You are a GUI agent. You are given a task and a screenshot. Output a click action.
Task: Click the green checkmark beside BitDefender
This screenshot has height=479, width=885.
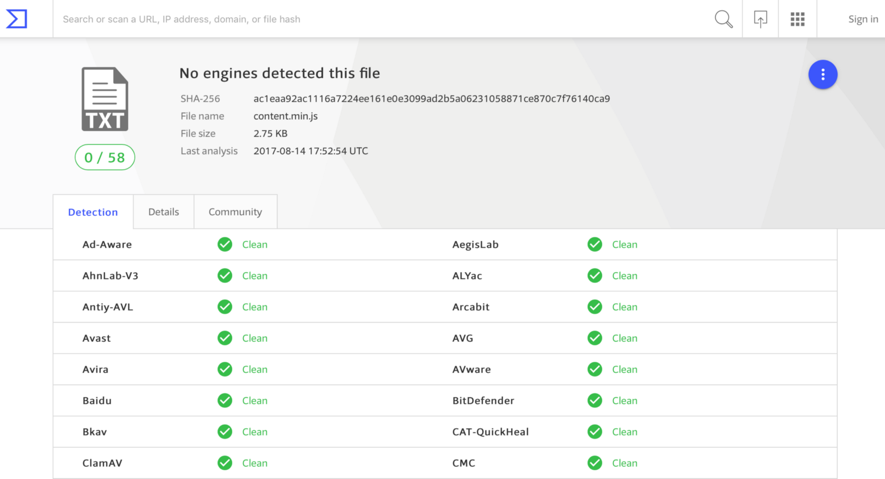(x=594, y=401)
